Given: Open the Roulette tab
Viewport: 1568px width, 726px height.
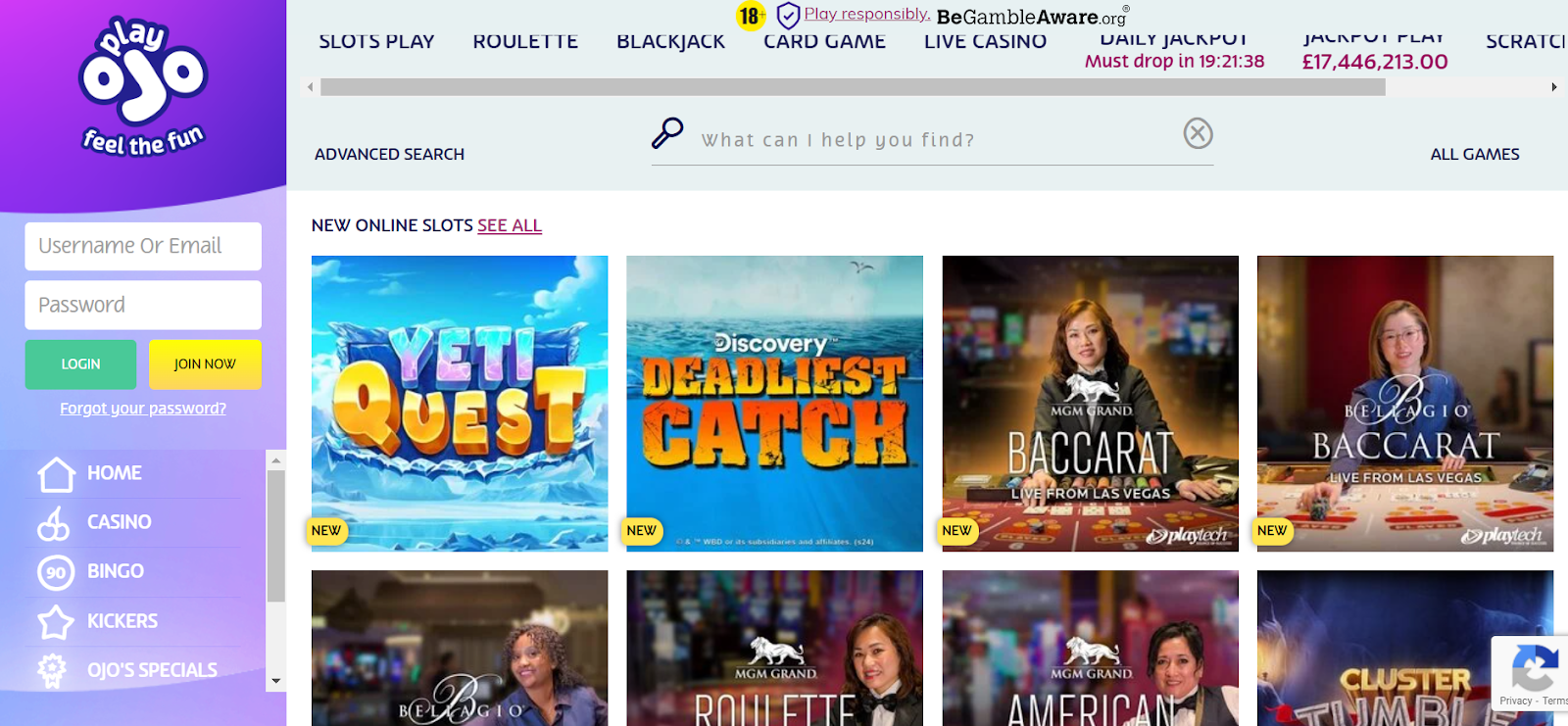Looking at the screenshot, I should 525,42.
